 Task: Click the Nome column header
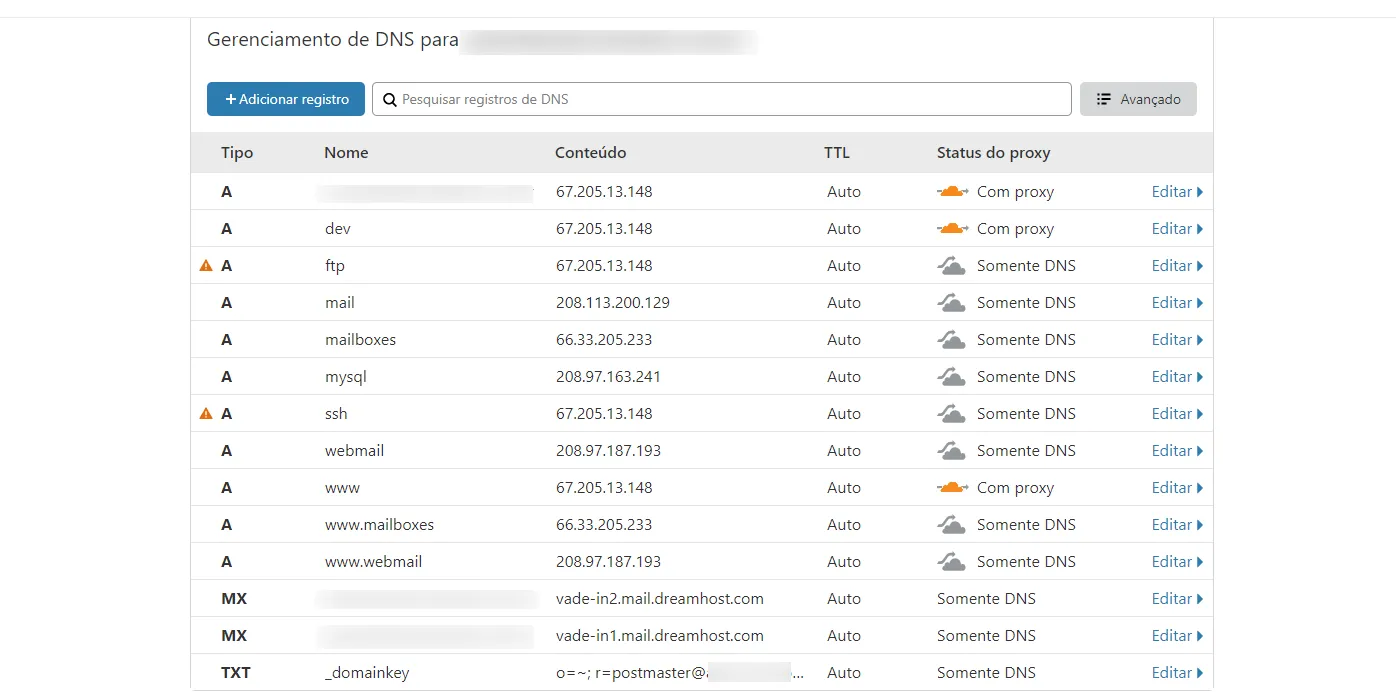coord(346,153)
